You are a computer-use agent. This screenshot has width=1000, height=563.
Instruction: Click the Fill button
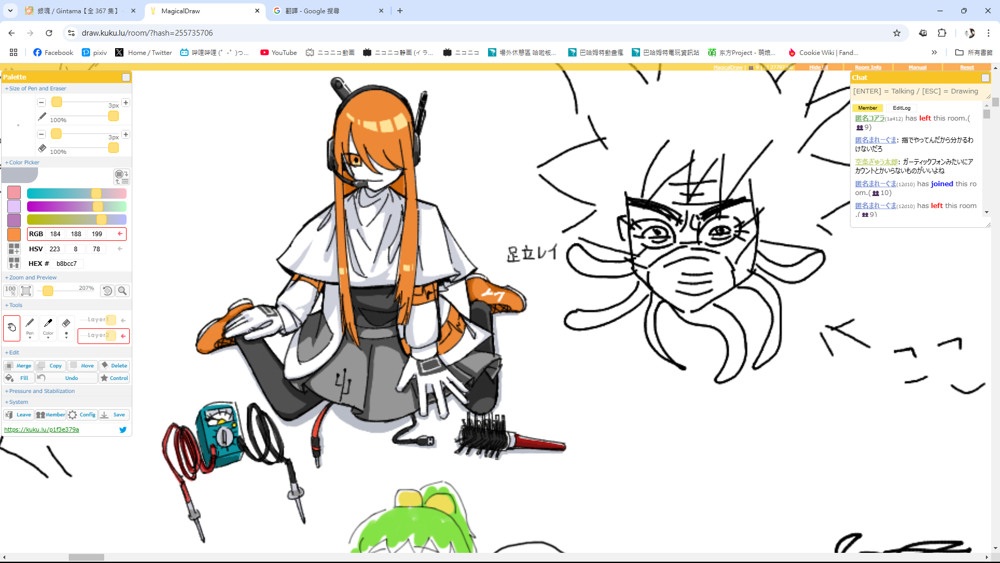[x=18, y=378]
